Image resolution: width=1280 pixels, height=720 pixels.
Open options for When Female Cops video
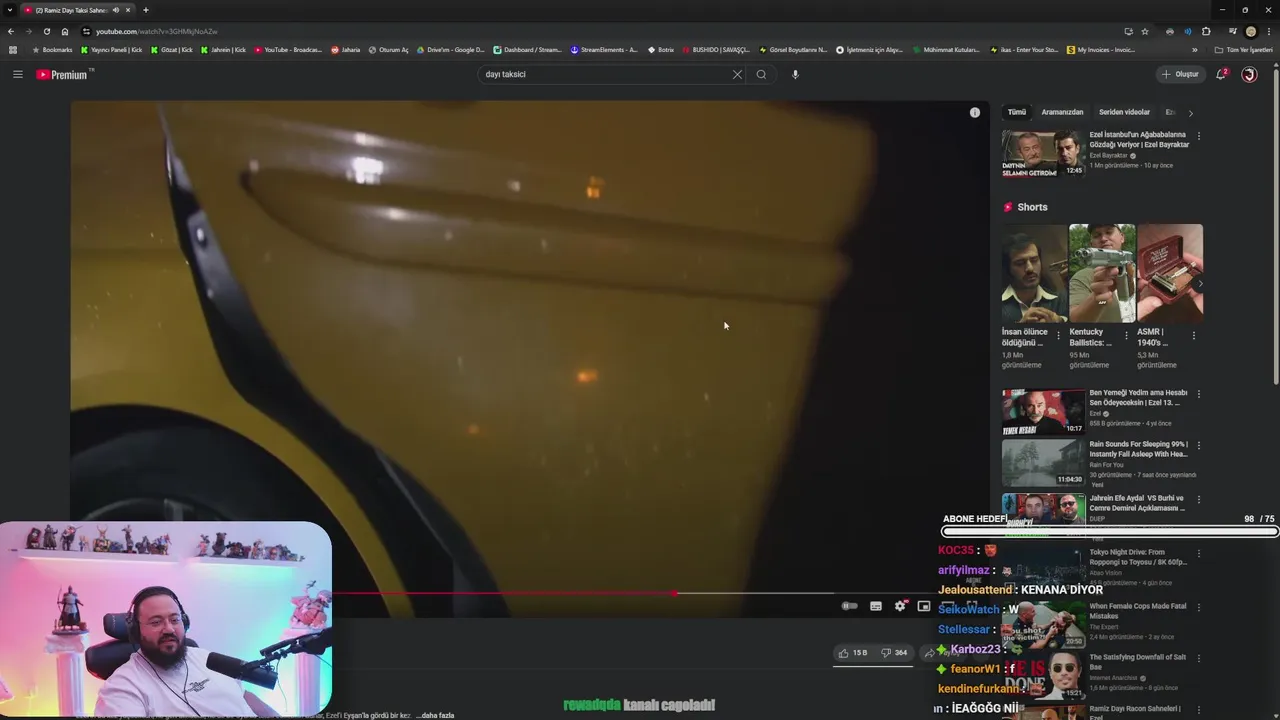pyautogui.click(x=1199, y=607)
